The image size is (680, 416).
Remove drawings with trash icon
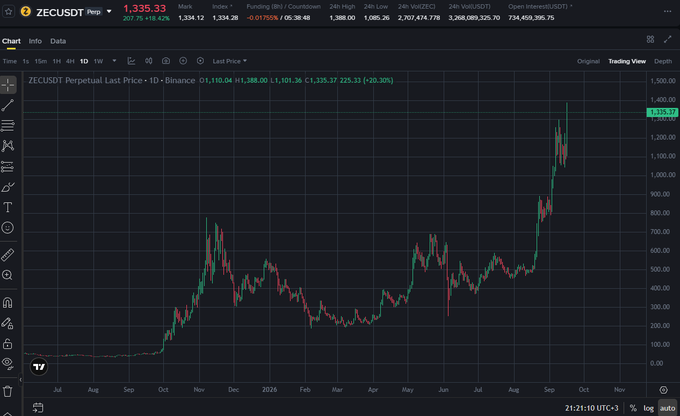pos(8,391)
